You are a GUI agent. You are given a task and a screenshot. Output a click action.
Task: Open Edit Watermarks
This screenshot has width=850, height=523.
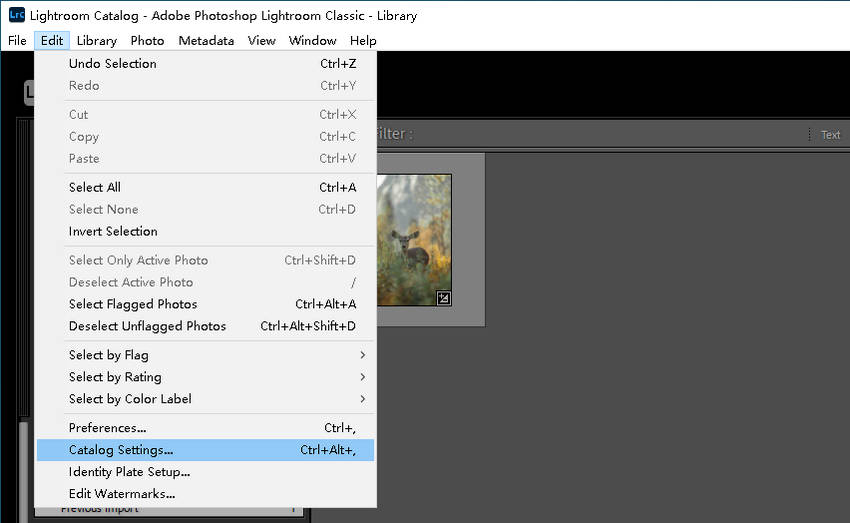pyautogui.click(x=205, y=494)
